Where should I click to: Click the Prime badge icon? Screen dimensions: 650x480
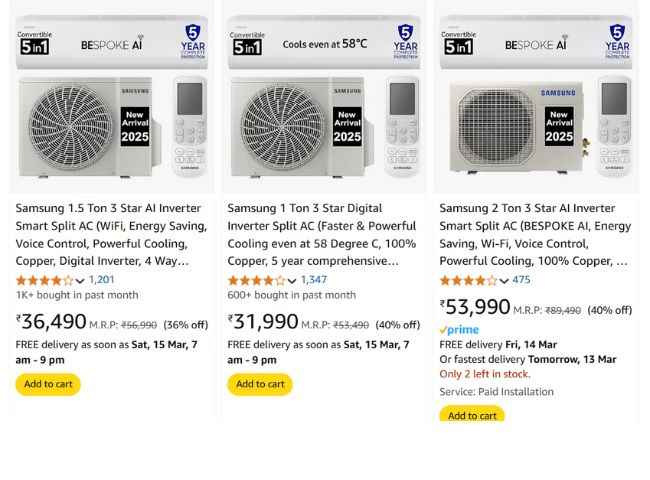tap(459, 330)
